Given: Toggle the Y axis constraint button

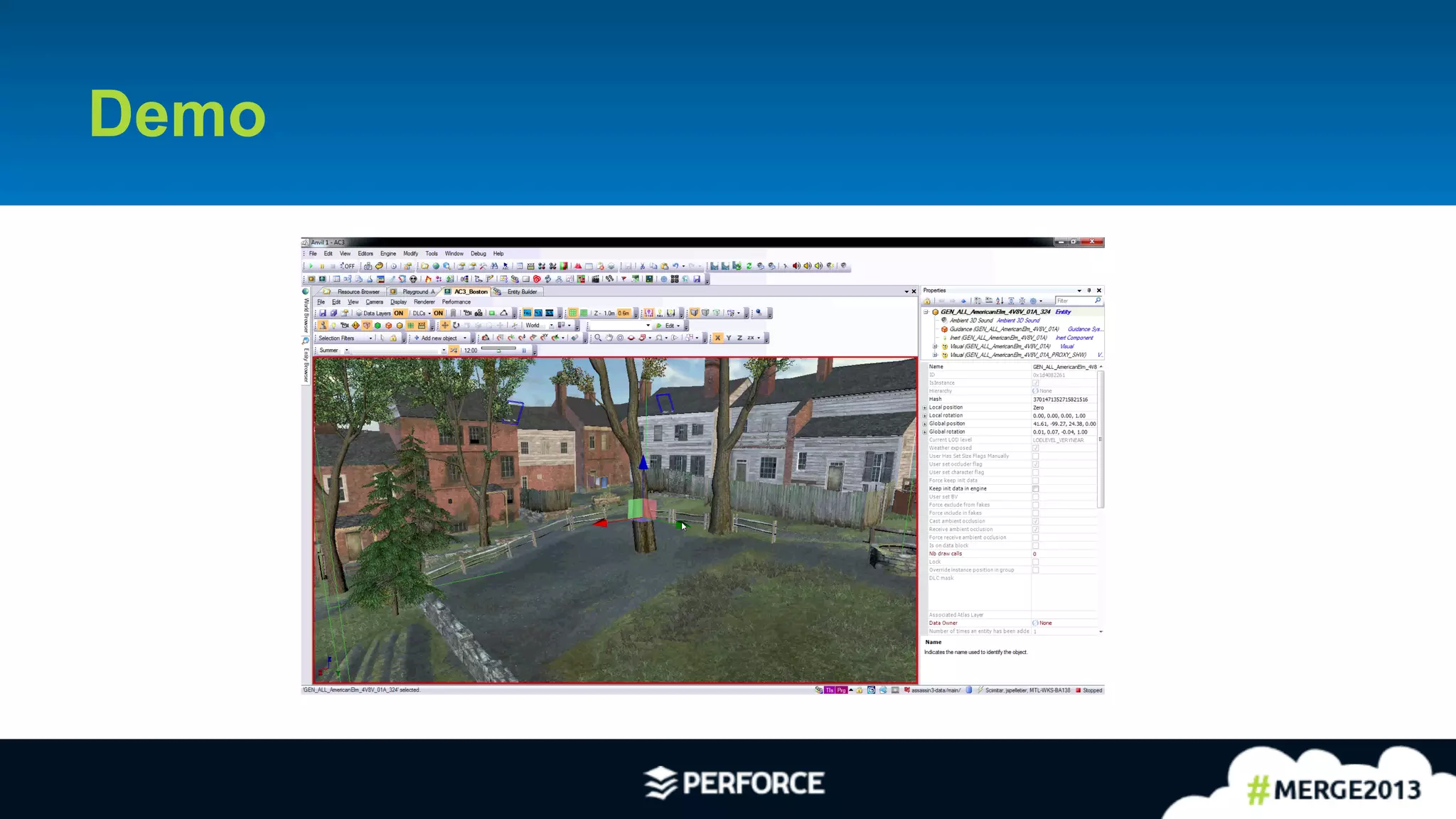Looking at the screenshot, I should click(729, 338).
